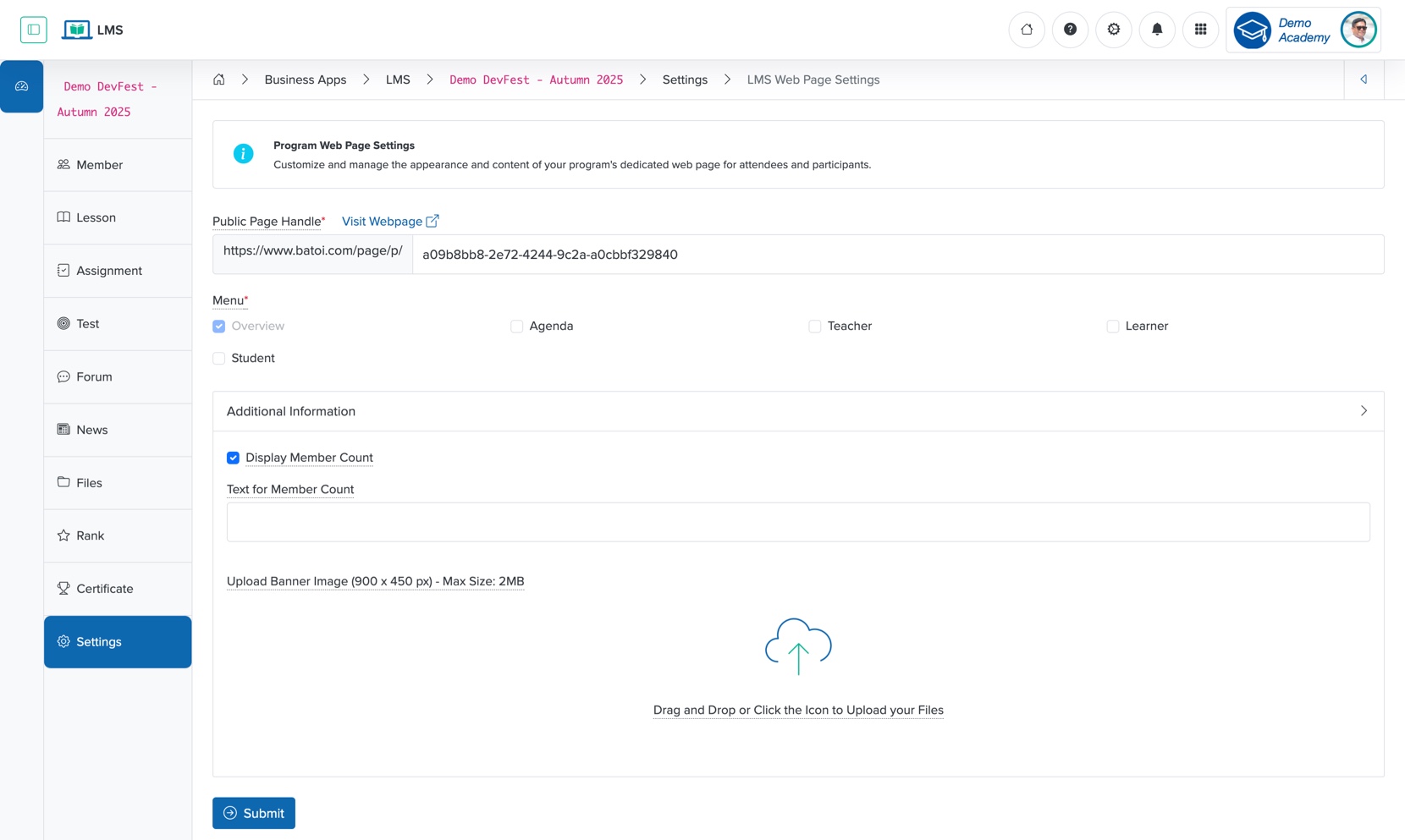Image resolution: width=1405 pixels, height=840 pixels.
Task: Click the cloud upload icon for banner image
Action: [796, 646]
